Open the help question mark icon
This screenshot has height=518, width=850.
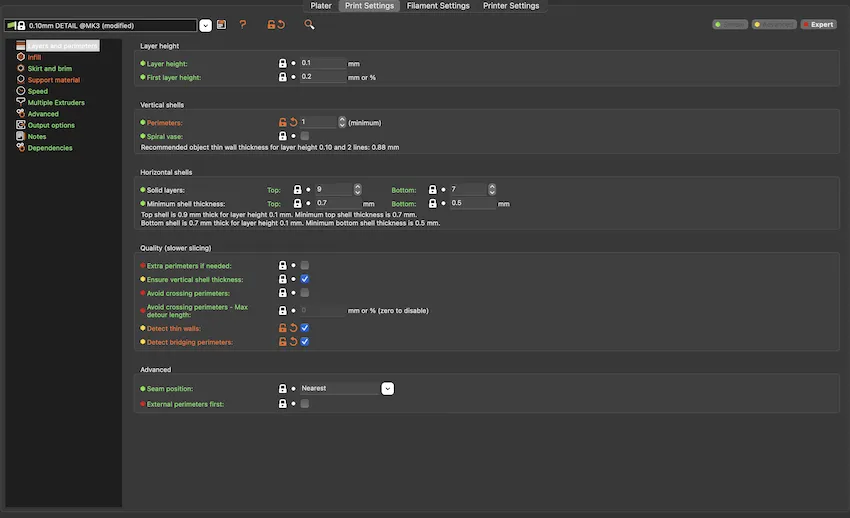coord(243,24)
